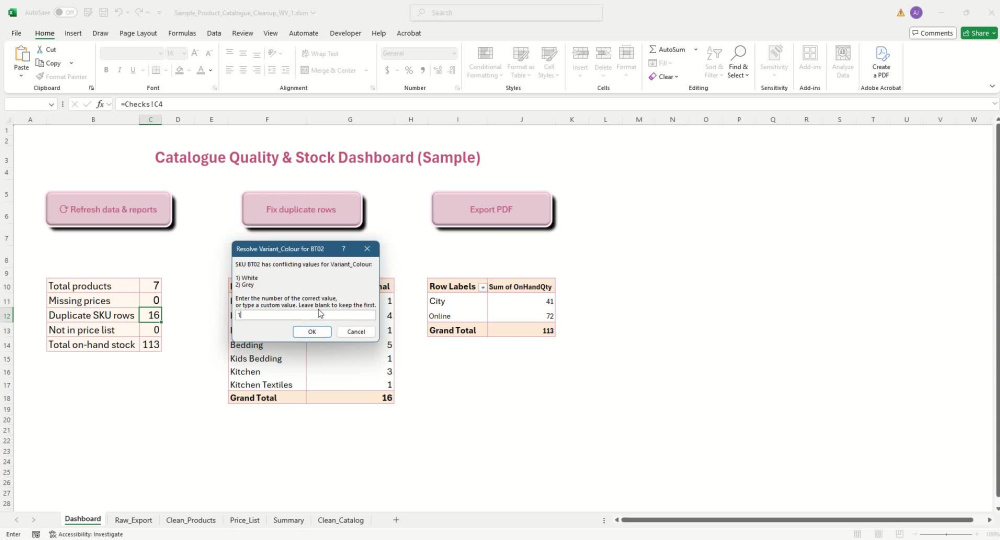This screenshot has width=1000, height=540.
Task: Click the Fill Color bucket icon
Action: click(179, 70)
